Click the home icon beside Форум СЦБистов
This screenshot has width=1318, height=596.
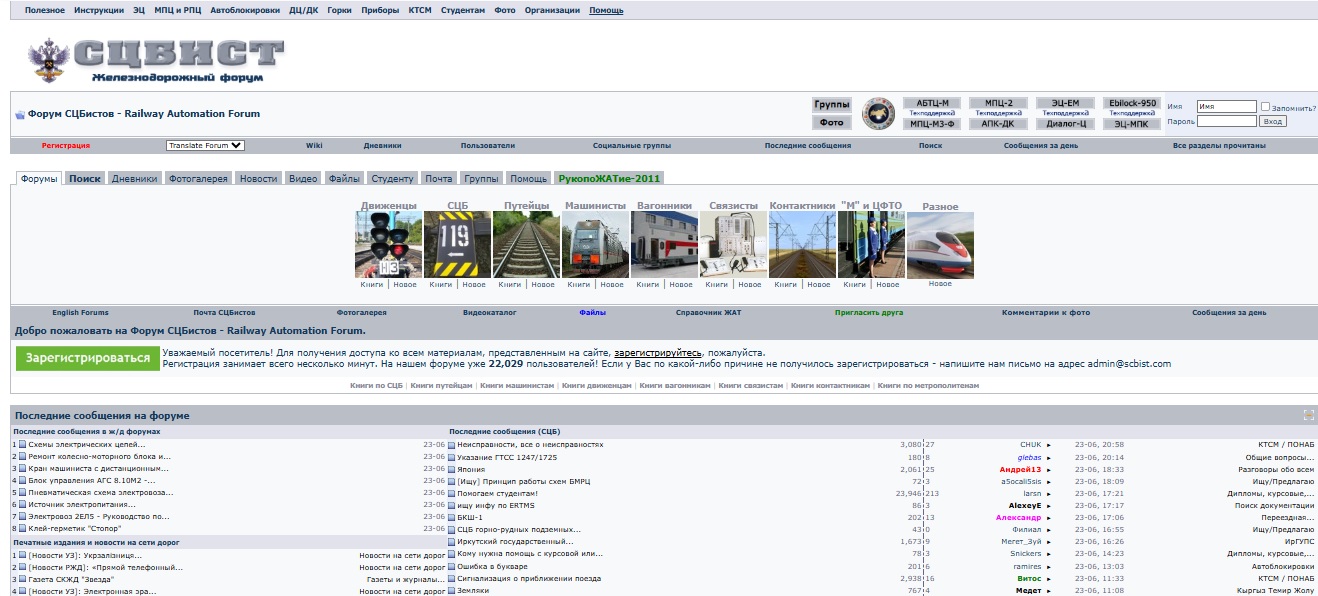(x=19, y=114)
